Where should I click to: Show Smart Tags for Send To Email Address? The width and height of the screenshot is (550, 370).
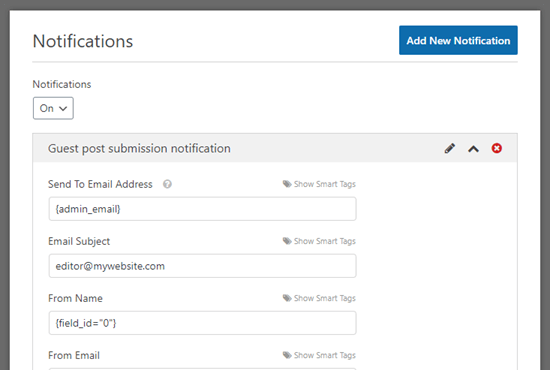click(319, 184)
